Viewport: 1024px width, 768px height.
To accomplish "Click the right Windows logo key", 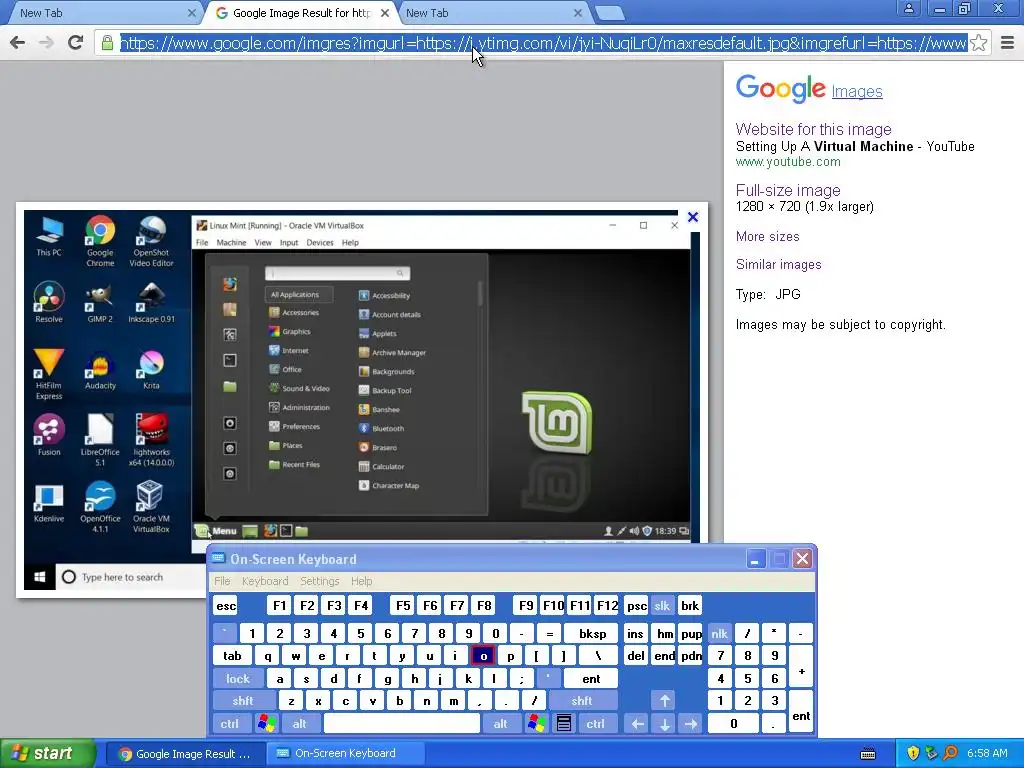I will (x=537, y=724).
